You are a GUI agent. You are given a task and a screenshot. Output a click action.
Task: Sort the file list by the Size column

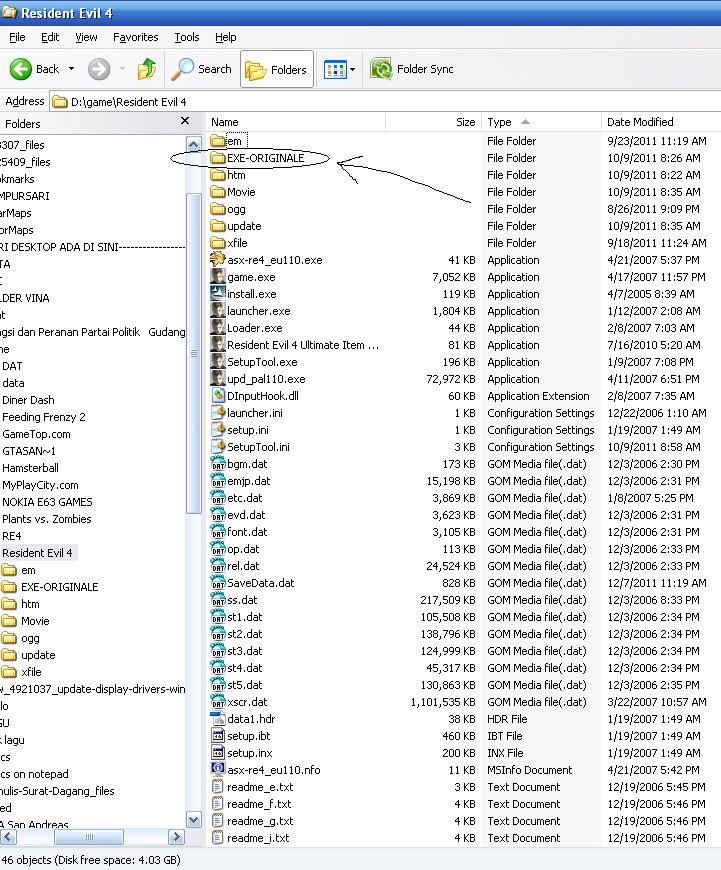coord(433,122)
